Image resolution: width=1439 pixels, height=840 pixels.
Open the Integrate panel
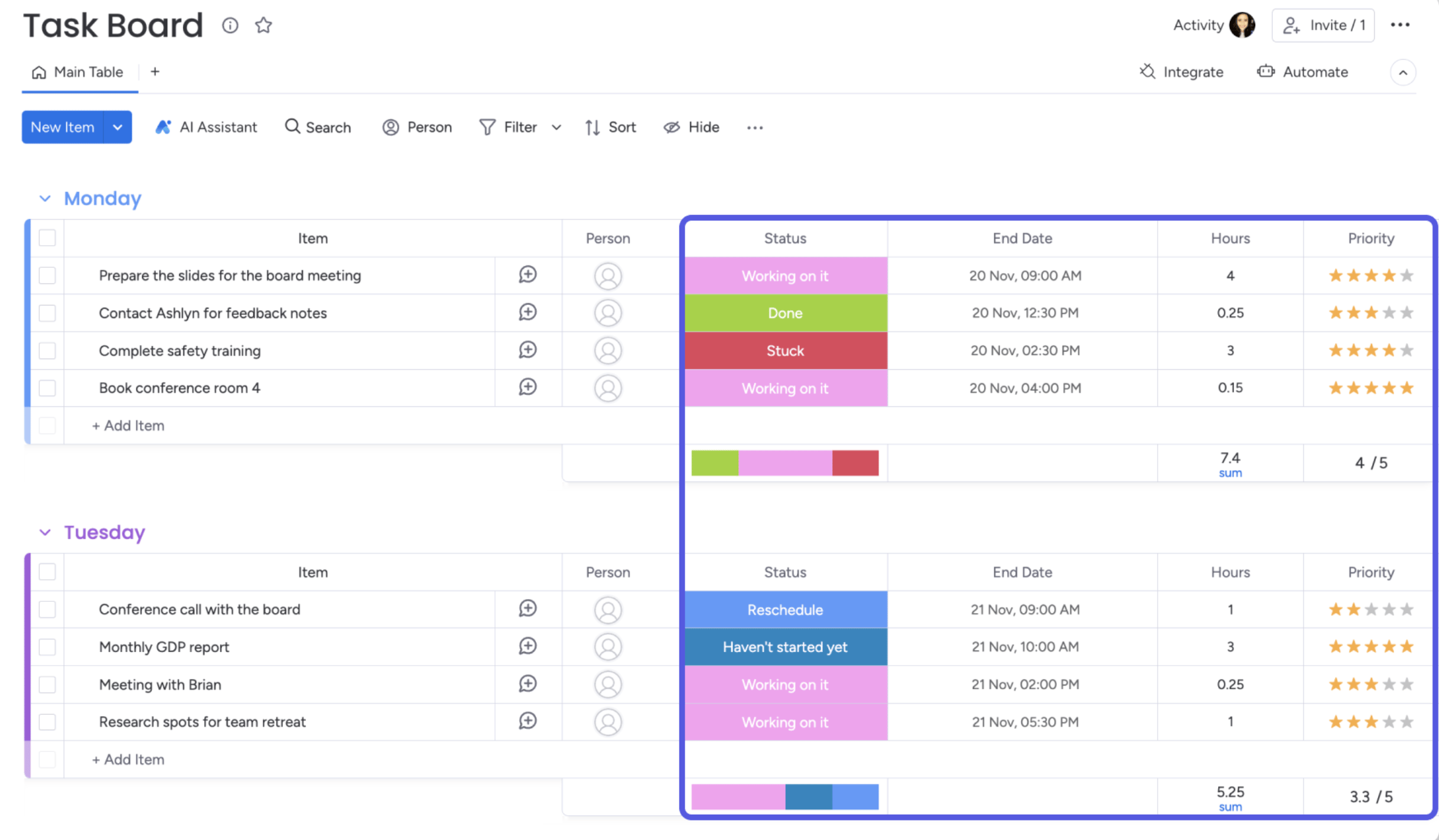coord(1181,72)
